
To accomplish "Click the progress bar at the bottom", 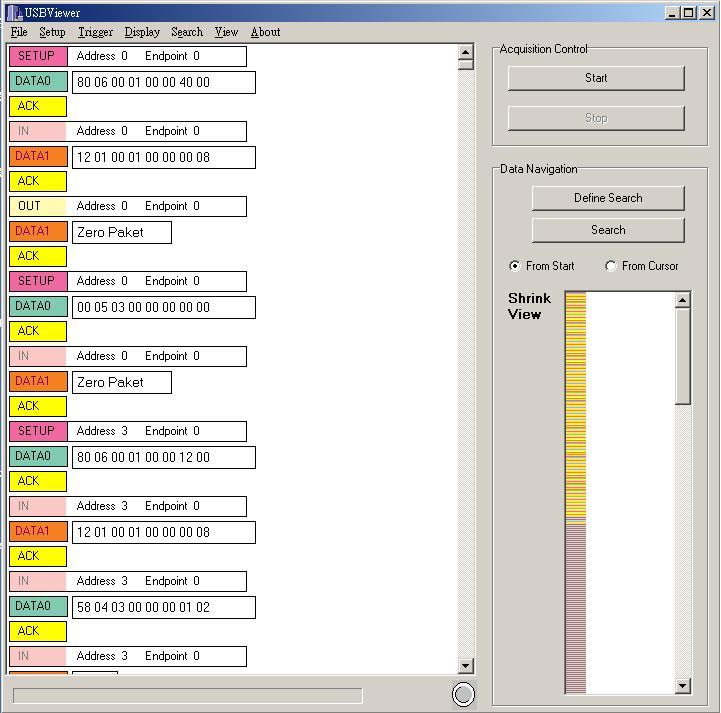I will [x=188, y=696].
